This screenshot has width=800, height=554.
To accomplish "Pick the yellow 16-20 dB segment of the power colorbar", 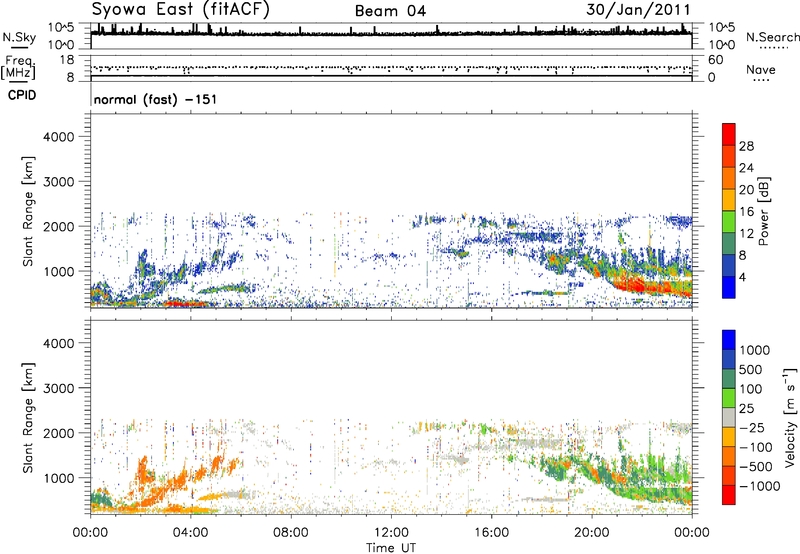I will pyautogui.click(x=729, y=200).
